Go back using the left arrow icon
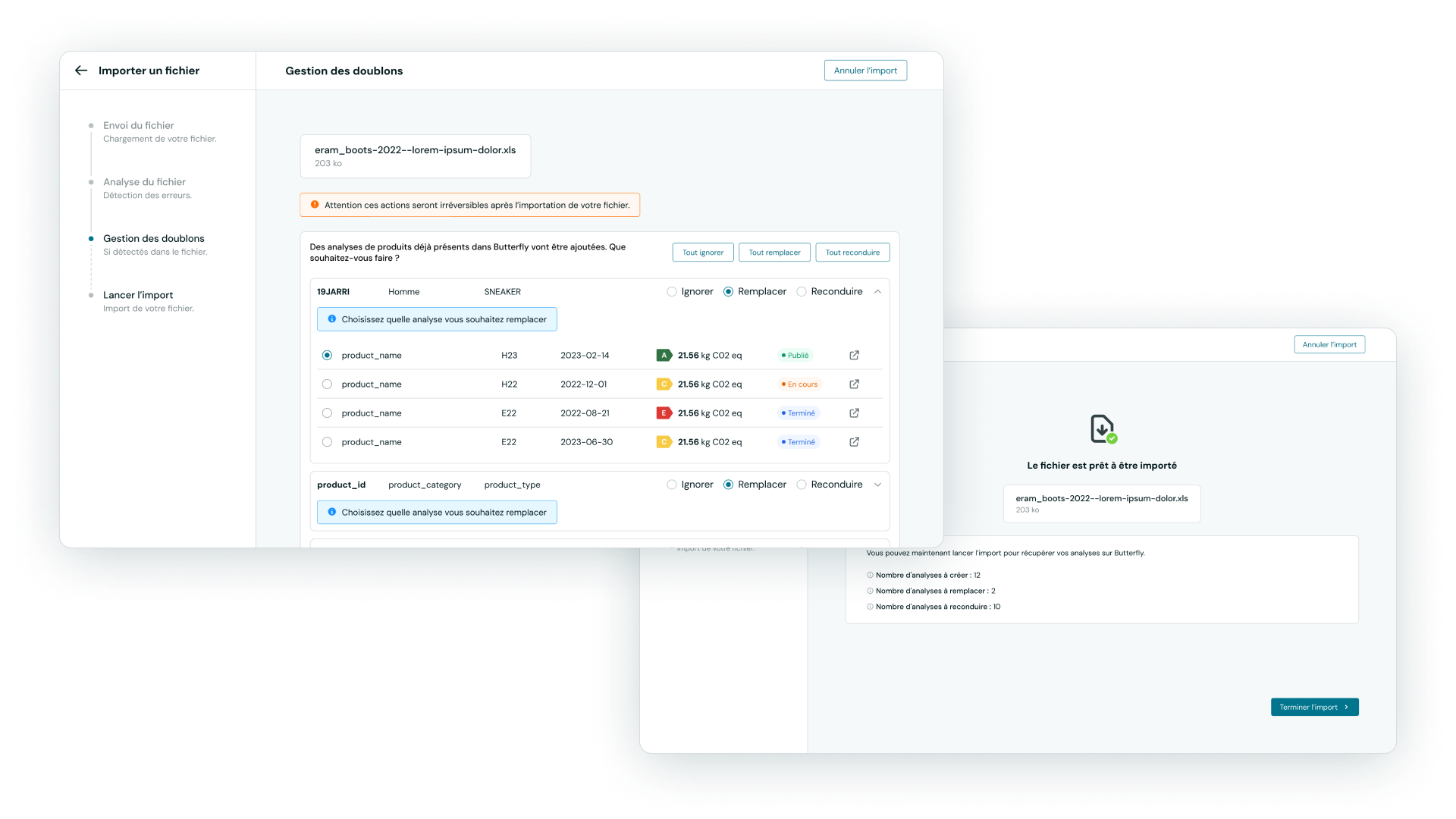Image resolution: width=1456 pixels, height=819 pixels. [x=81, y=71]
